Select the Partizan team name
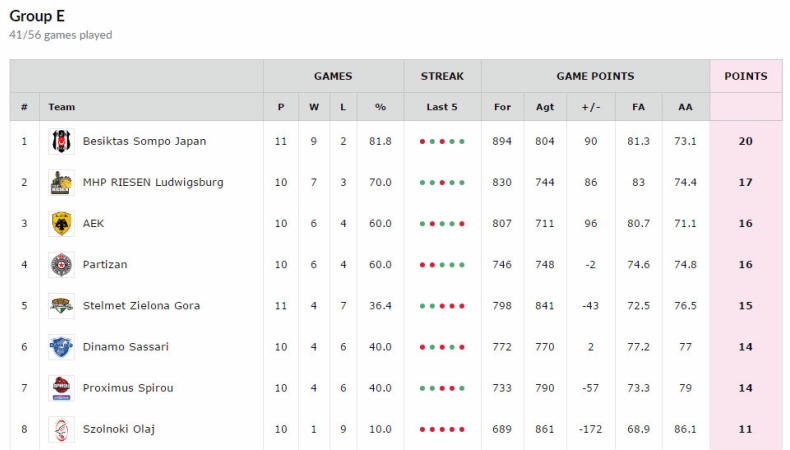Image resolution: width=790 pixels, height=450 pixels. pyautogui.click(x=105, y=265)
